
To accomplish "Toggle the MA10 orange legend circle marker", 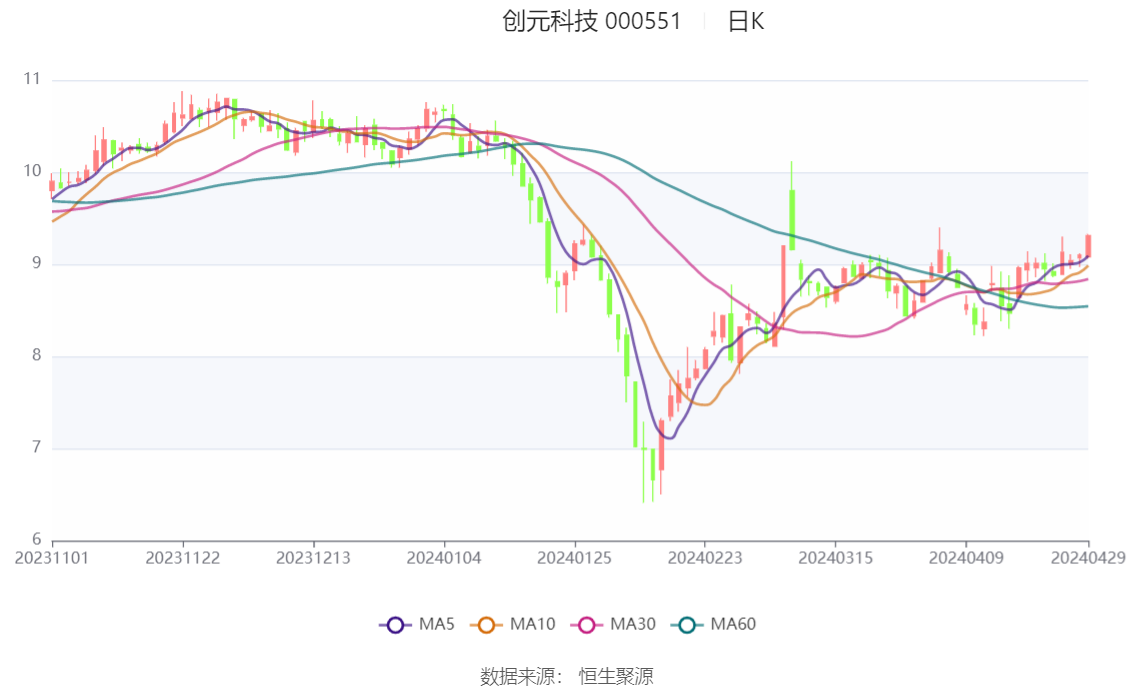I will coord(487,625).
